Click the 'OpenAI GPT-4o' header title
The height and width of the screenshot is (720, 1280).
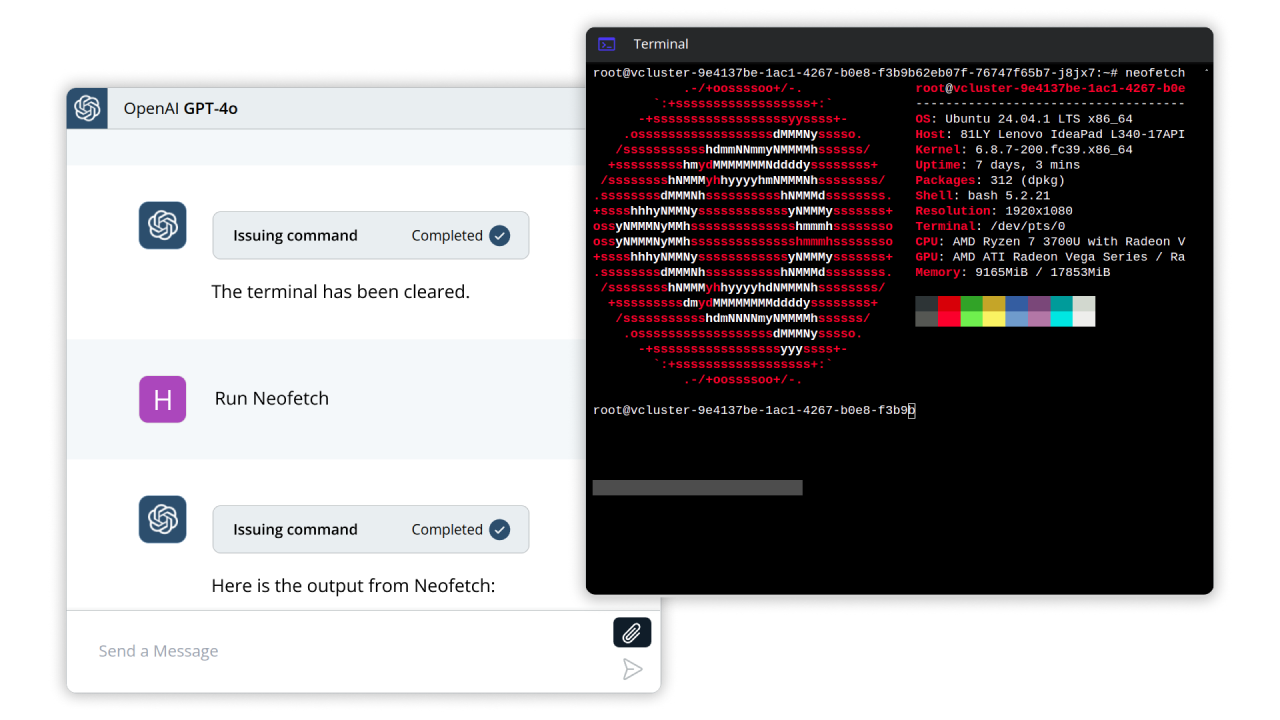click(x=181, y=108)
